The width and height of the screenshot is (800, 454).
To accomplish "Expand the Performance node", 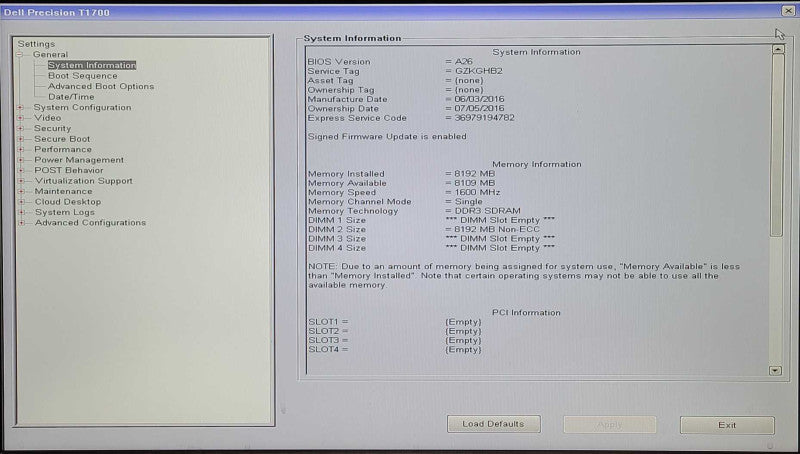I will 20,149.
